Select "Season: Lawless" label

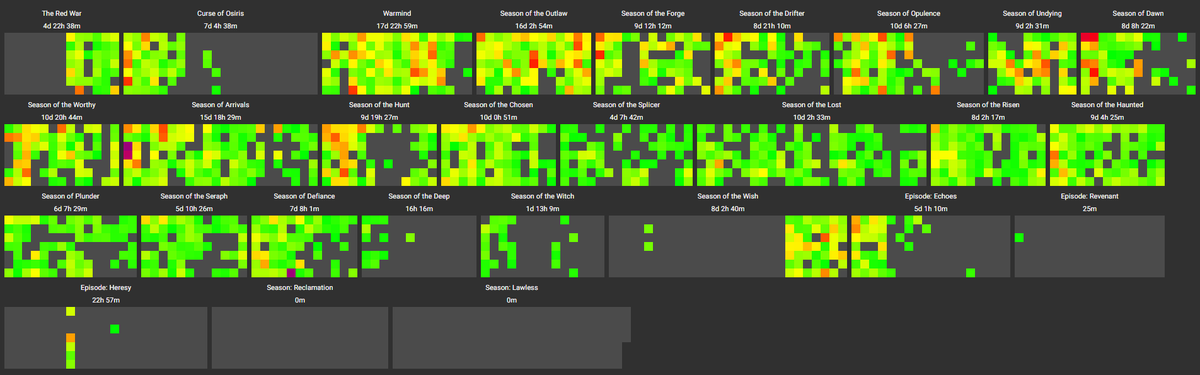512,288
